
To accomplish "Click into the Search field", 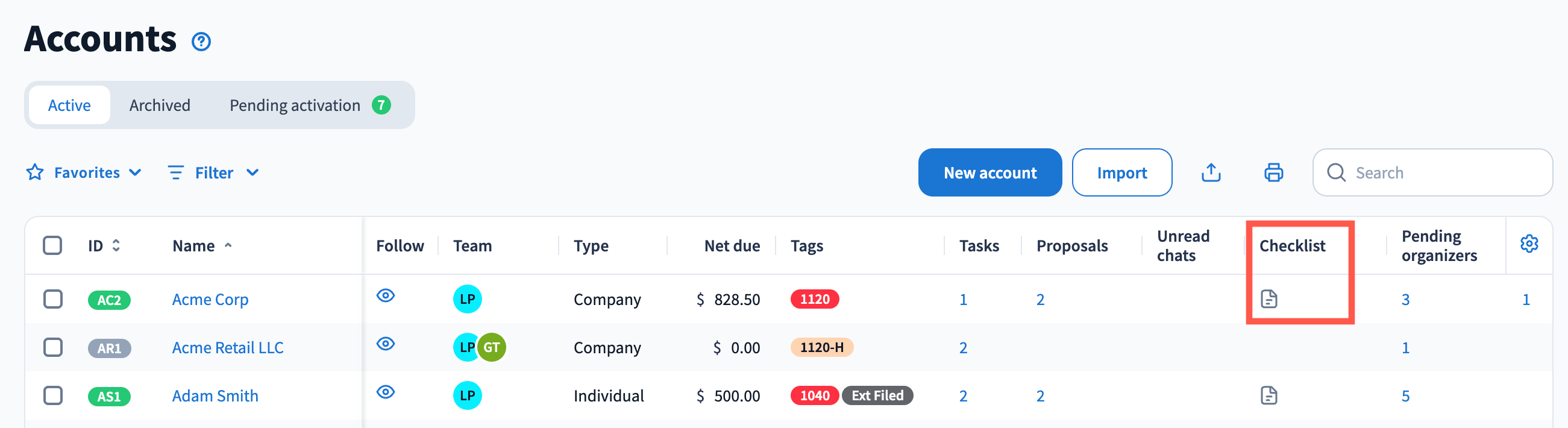I will click(x=1443, y=173).
